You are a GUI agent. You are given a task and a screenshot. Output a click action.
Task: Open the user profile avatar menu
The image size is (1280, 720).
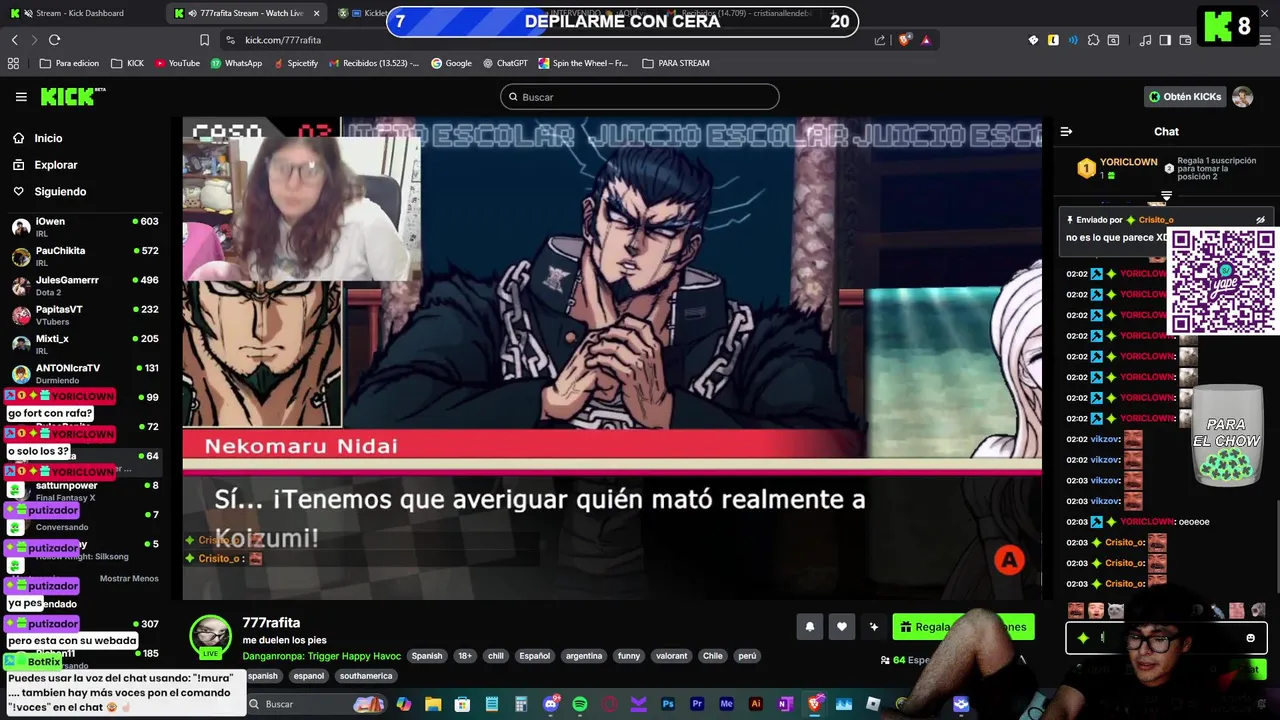[x=1242, y=97]
